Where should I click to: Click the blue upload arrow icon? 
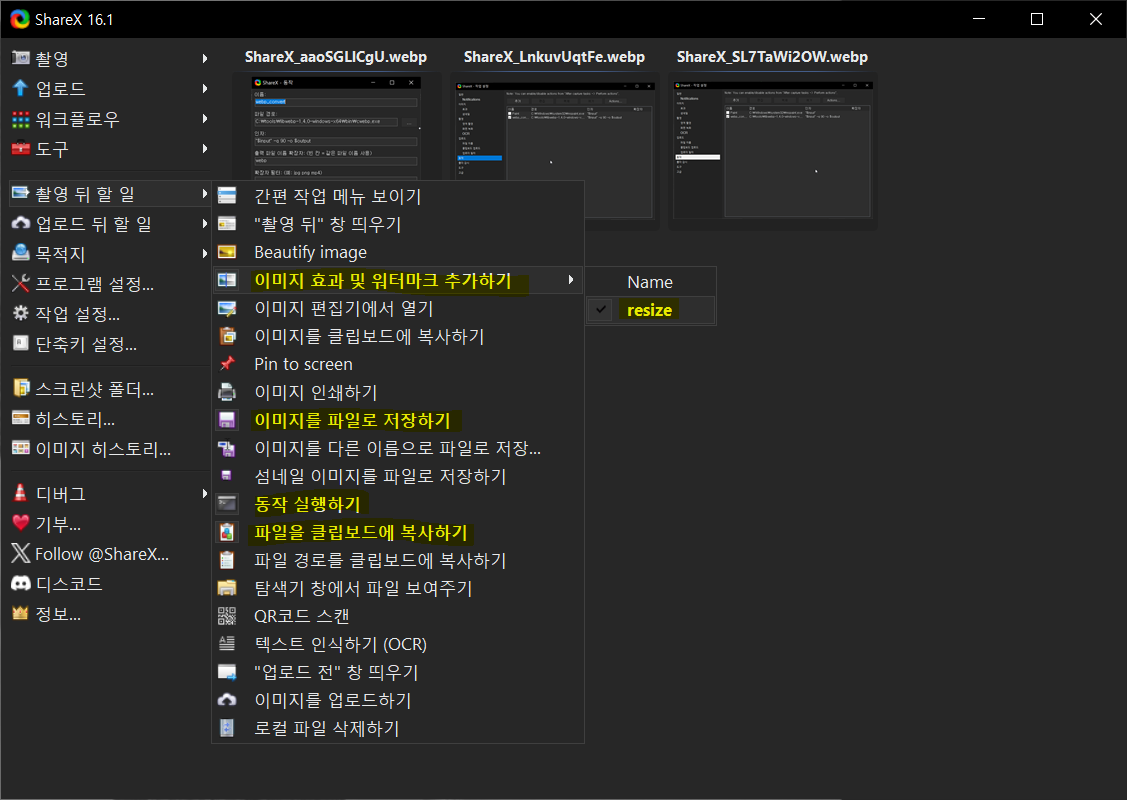[21, 88]
